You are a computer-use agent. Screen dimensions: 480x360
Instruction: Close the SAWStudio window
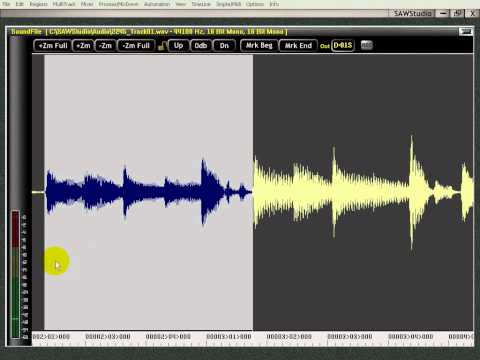pyautogui.click(x=472, y=13)
